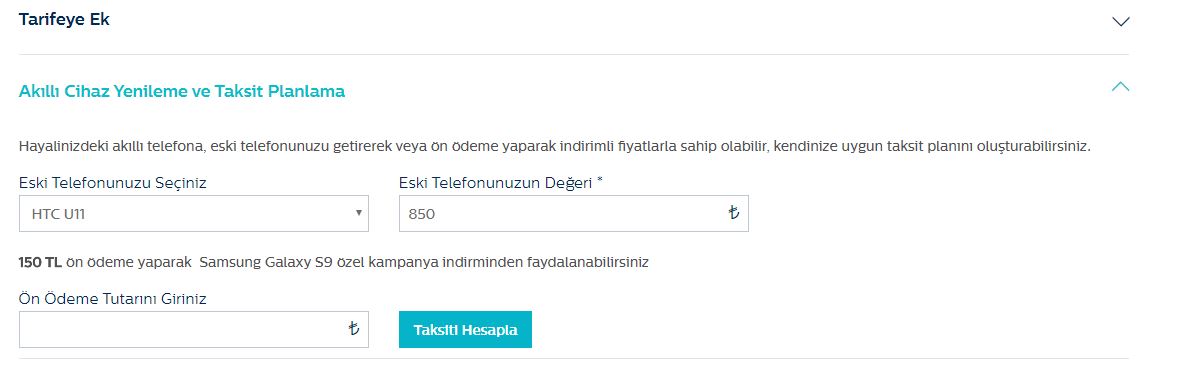Viewport: 1199px width, 369px height.
Task: Click the word faydalanabilirsiniz in campaign notice
Action: click(x=587, y=262)
